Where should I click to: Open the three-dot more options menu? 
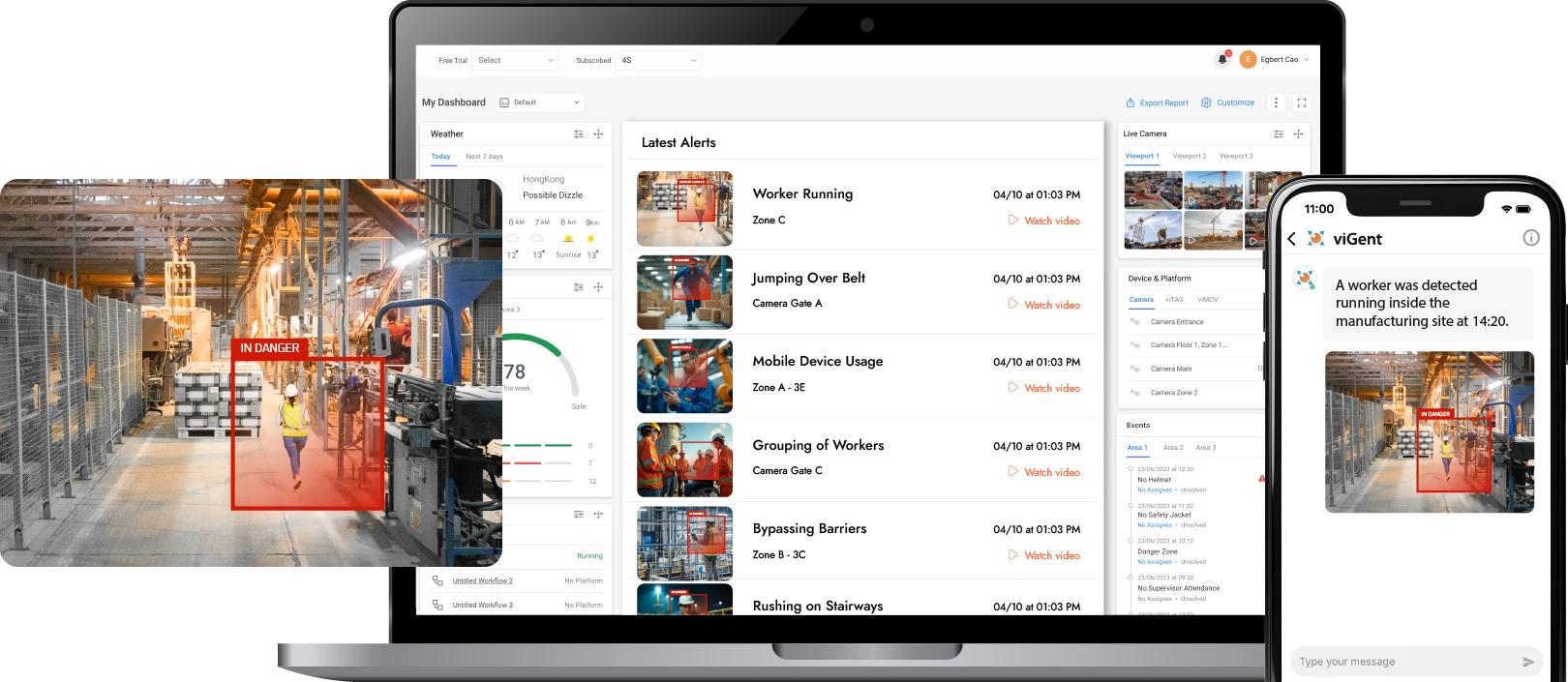click(x=1276, y=103)
